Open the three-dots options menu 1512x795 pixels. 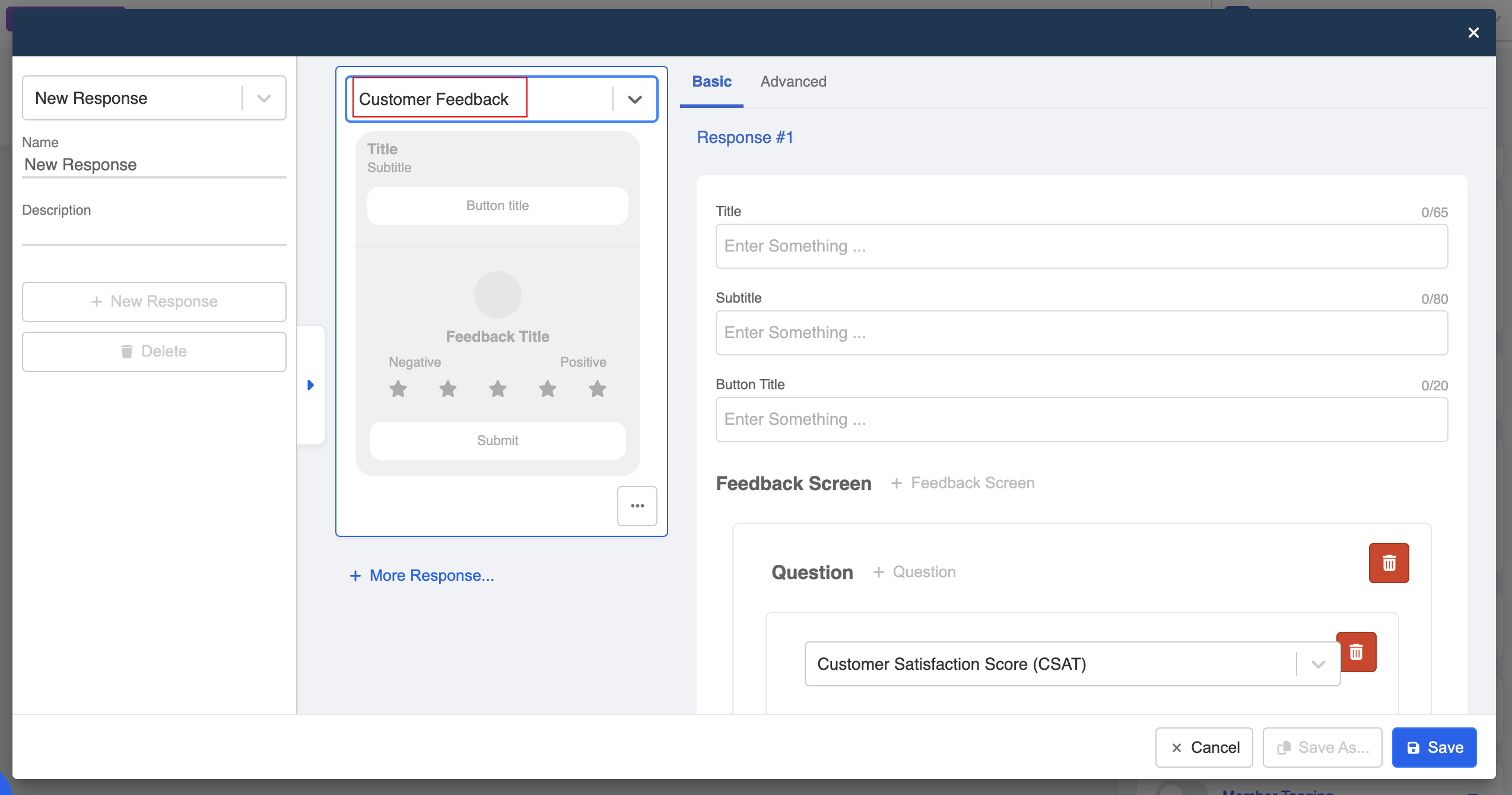point(637,506)
